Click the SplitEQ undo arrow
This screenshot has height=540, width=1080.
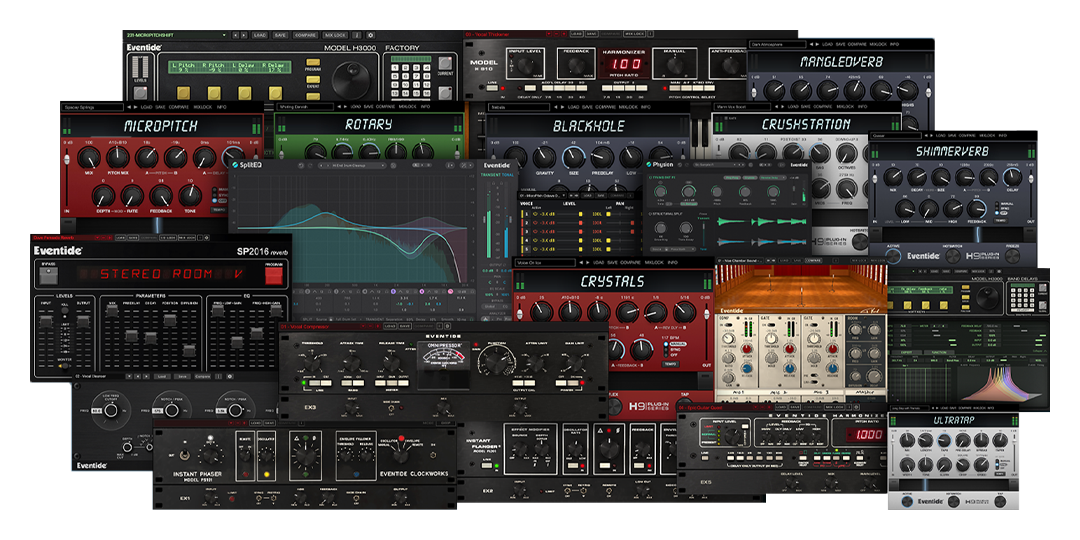pyautogui.click(x=301, y=165)
